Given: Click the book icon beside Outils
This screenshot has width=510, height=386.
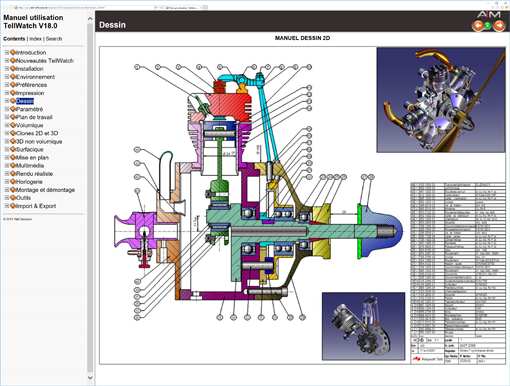Looking at the screenshot, I should pos(13,198).
